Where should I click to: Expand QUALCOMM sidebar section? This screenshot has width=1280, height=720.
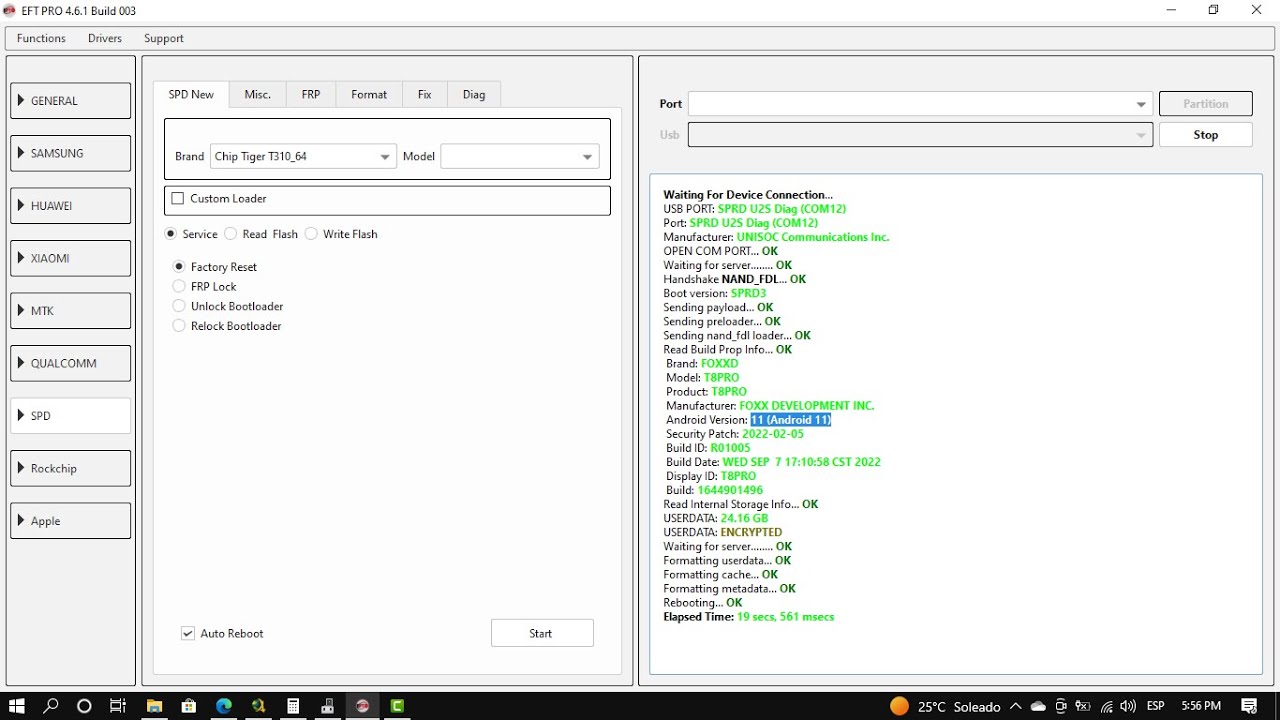click(x=71, y=363)
